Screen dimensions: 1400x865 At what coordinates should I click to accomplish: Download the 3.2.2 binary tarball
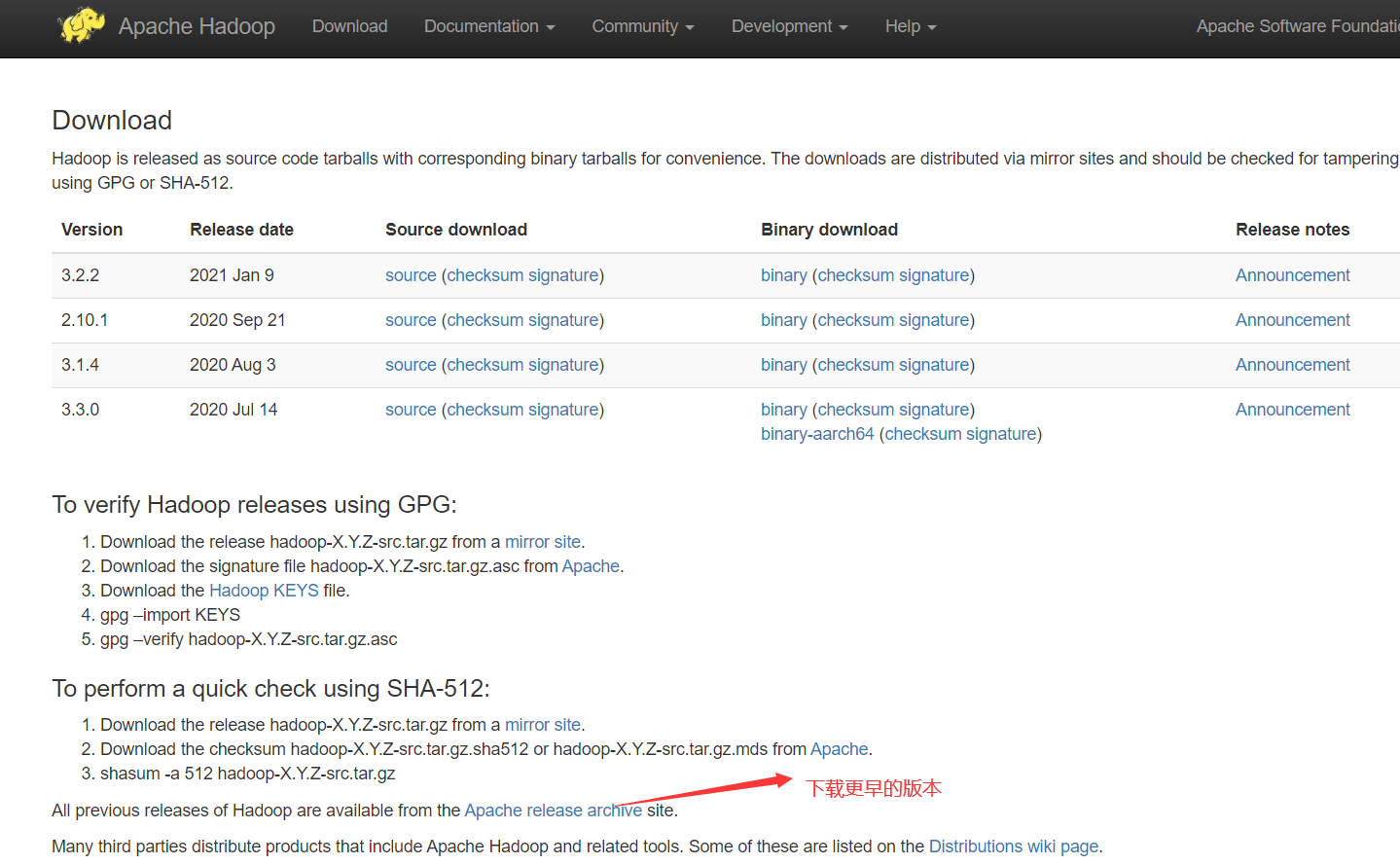coord(784,275)
